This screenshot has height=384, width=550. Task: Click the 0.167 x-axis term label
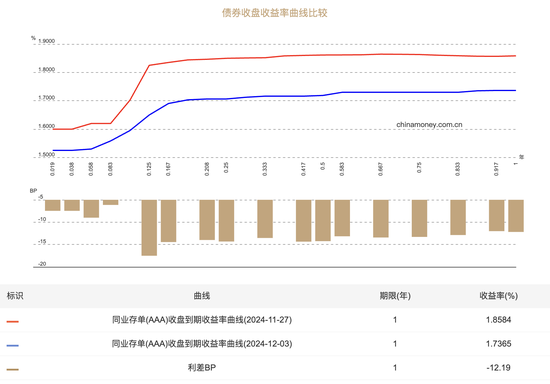click(x=168, y=169)
